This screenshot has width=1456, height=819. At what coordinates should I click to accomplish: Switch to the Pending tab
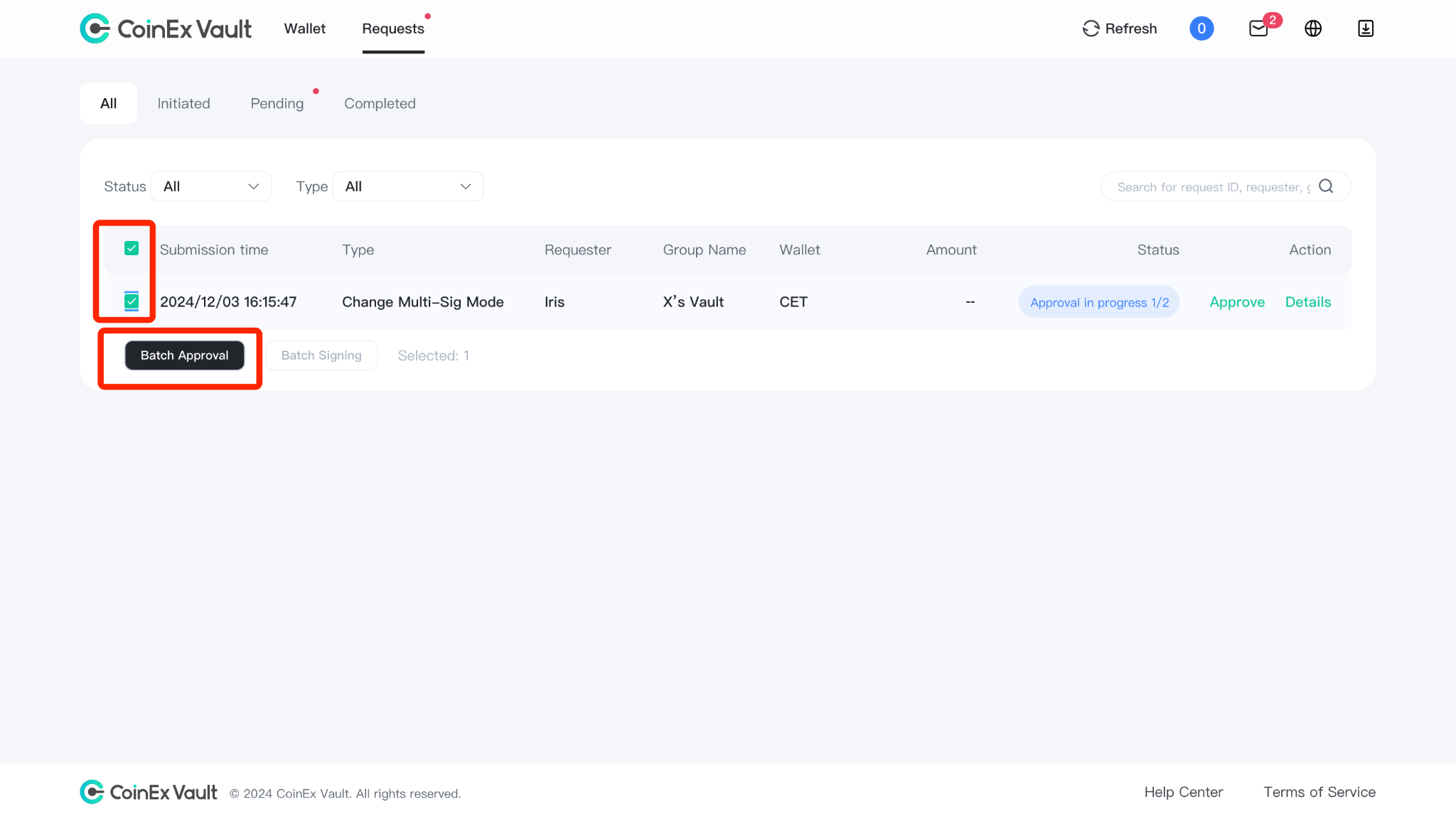(277, 103)
